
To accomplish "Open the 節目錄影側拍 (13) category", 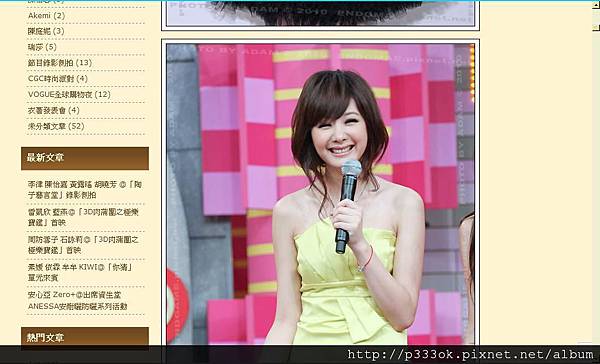I will [60, 63].
